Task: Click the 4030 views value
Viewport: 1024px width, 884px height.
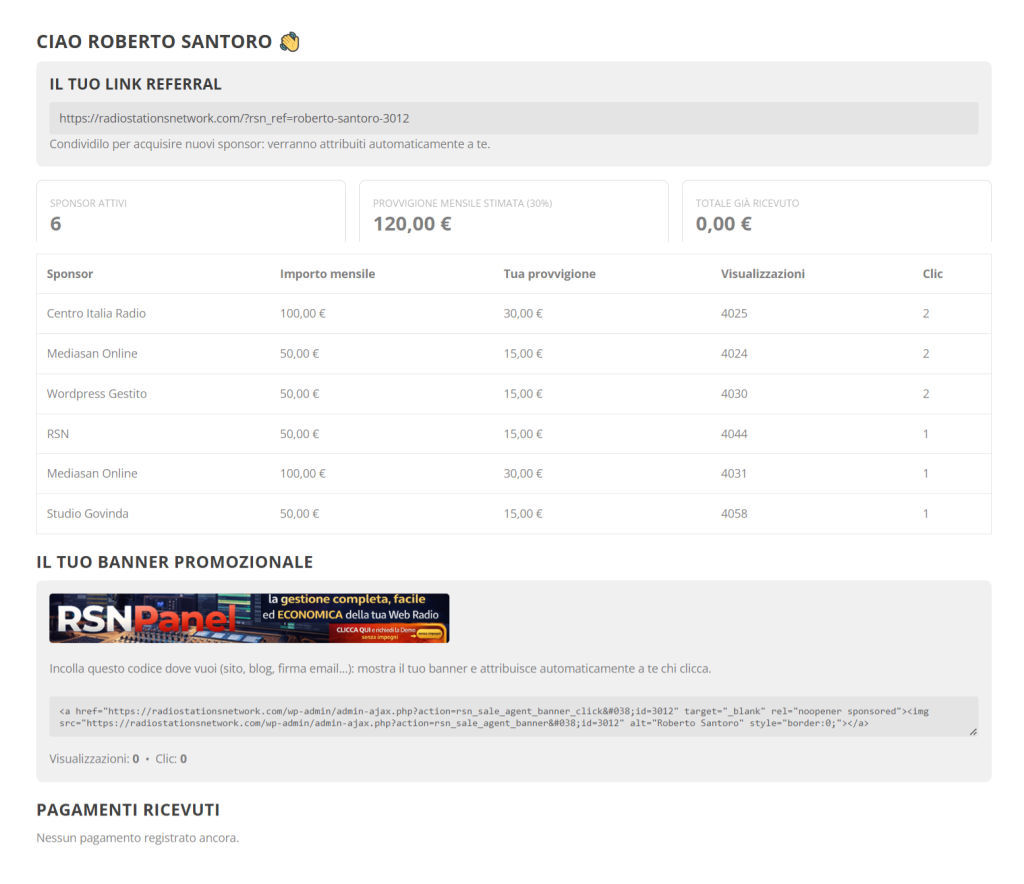Action: tap(734, 394)
